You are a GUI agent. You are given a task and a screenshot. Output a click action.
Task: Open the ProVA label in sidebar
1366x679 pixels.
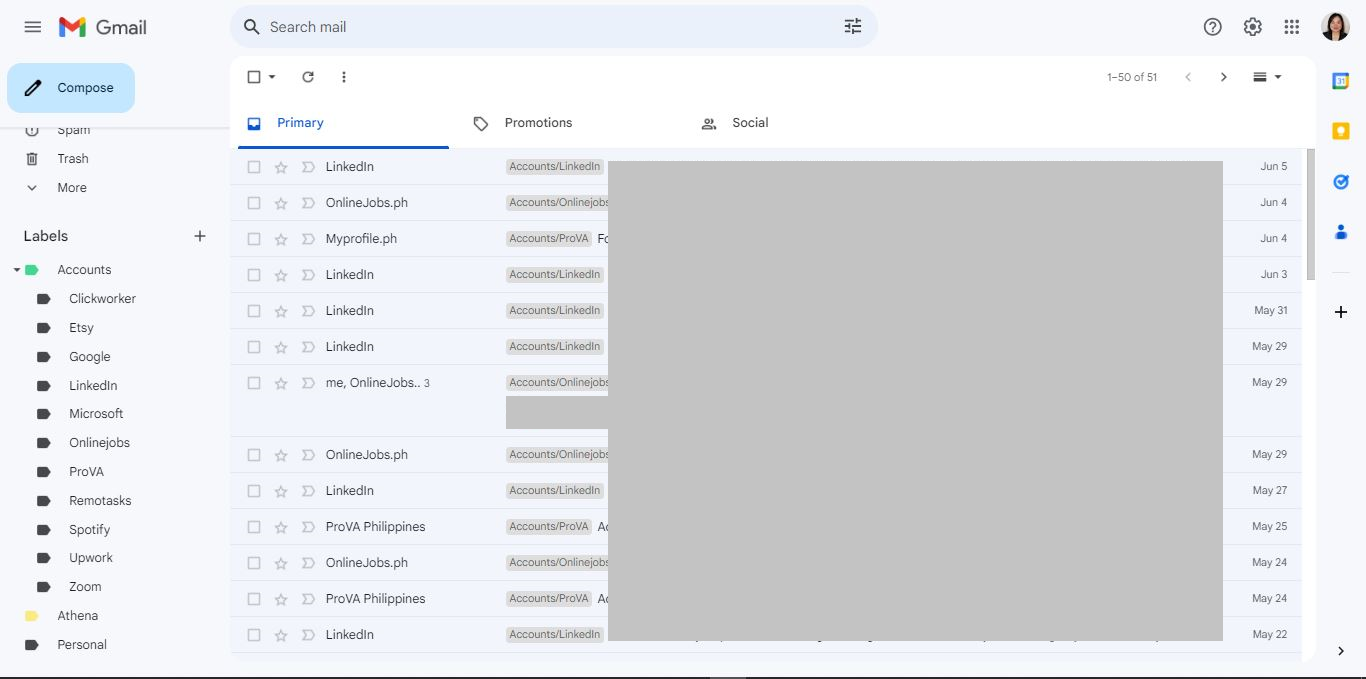[x=86, y=472]
